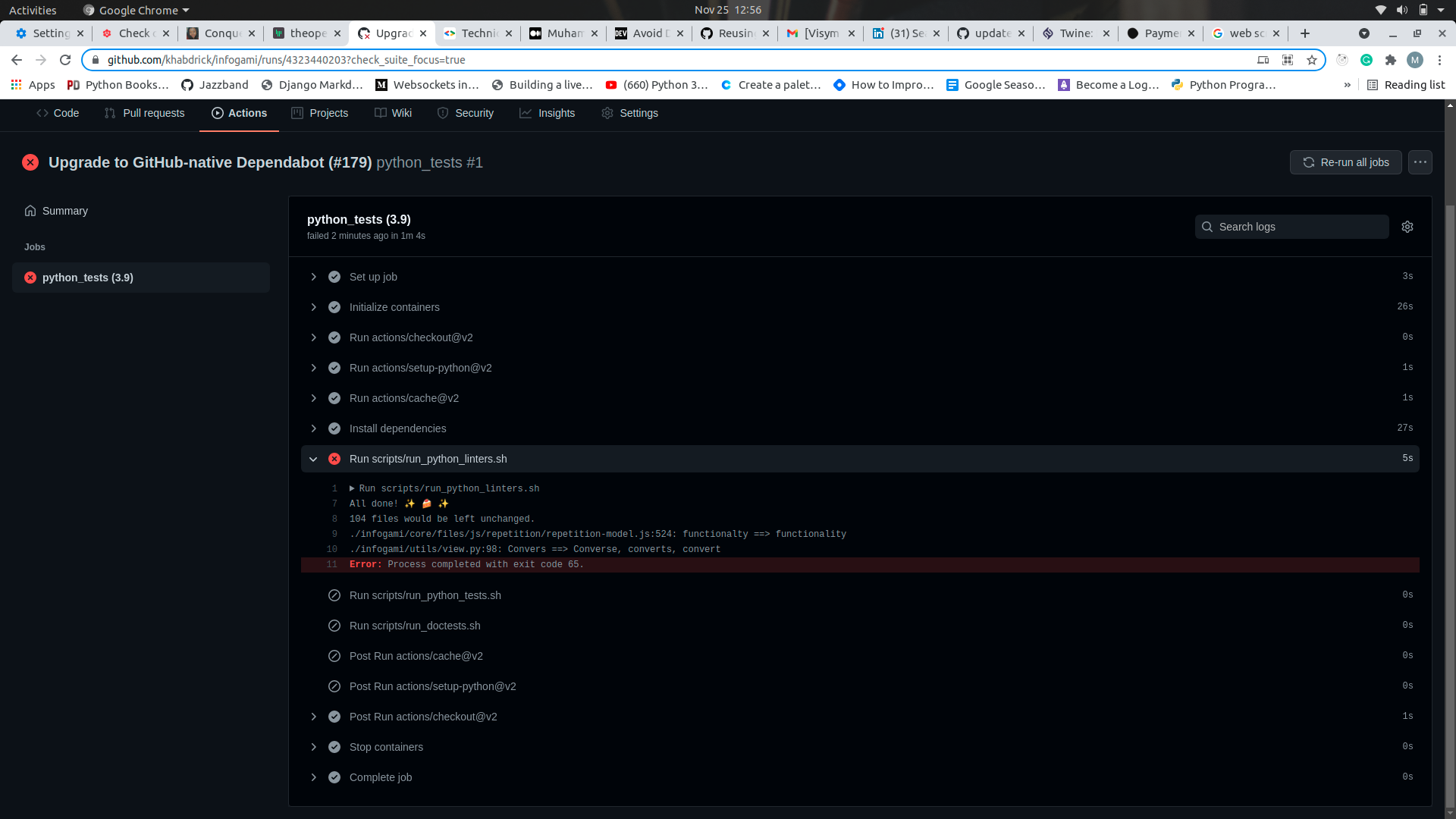Collapse the Run scripts/run_python_linters.sh step

[314, 459]
